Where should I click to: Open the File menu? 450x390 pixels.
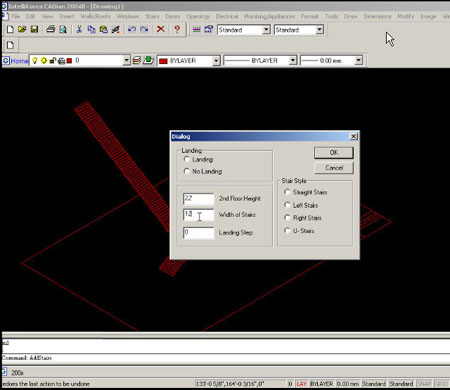pos(15,16)
